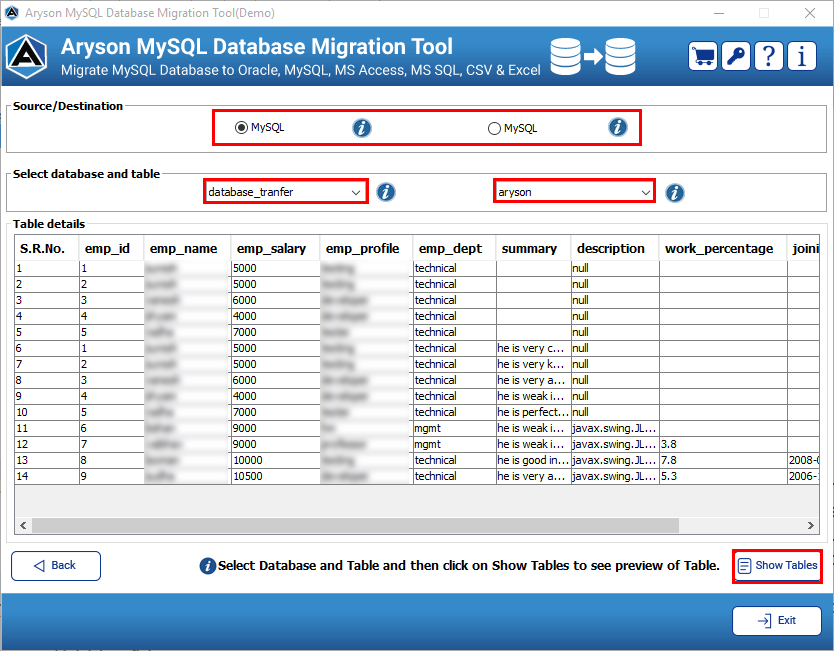This screenshot has height=651, width=834.
Task: Click salary cell 7000 in row 10
Action: click(276, 412)
